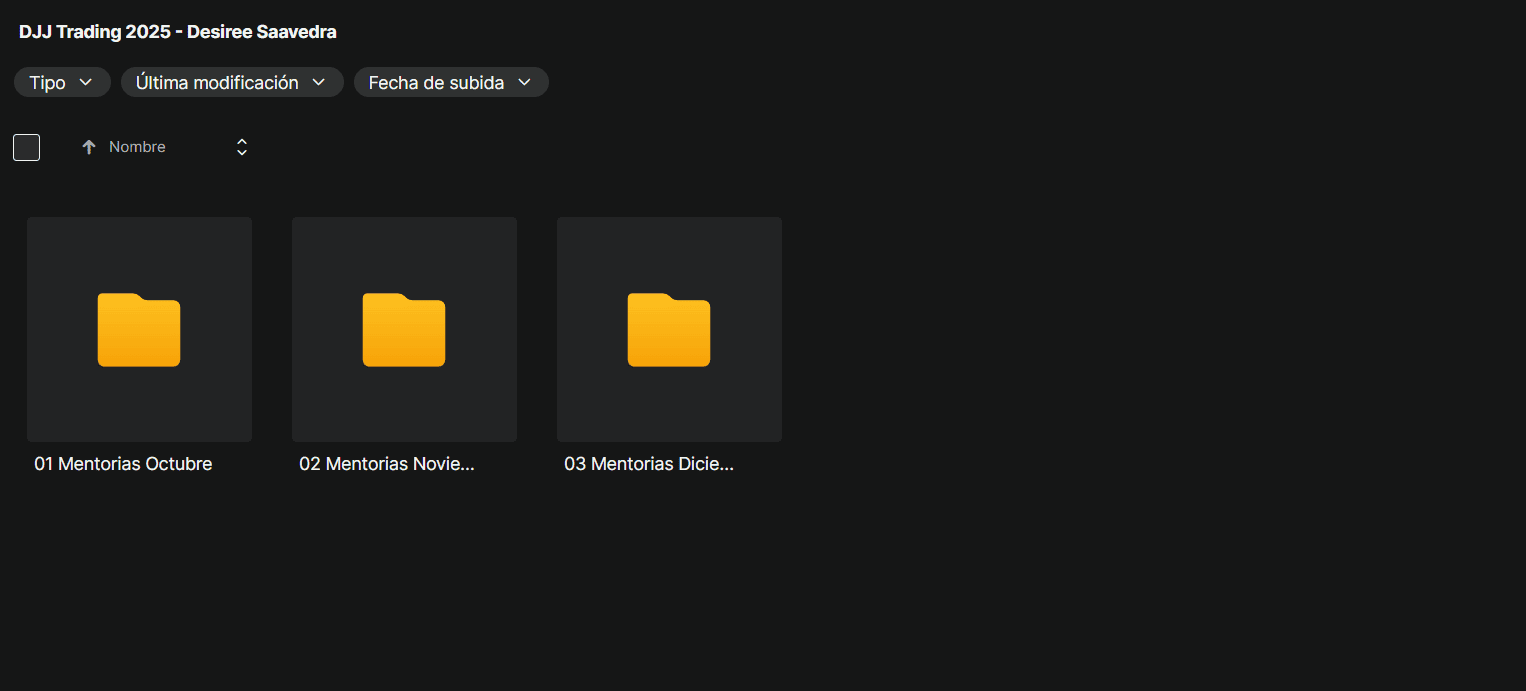
Task: Click the yellow folder icon for 02 Mentorias Noviembre
Action: 404,330
